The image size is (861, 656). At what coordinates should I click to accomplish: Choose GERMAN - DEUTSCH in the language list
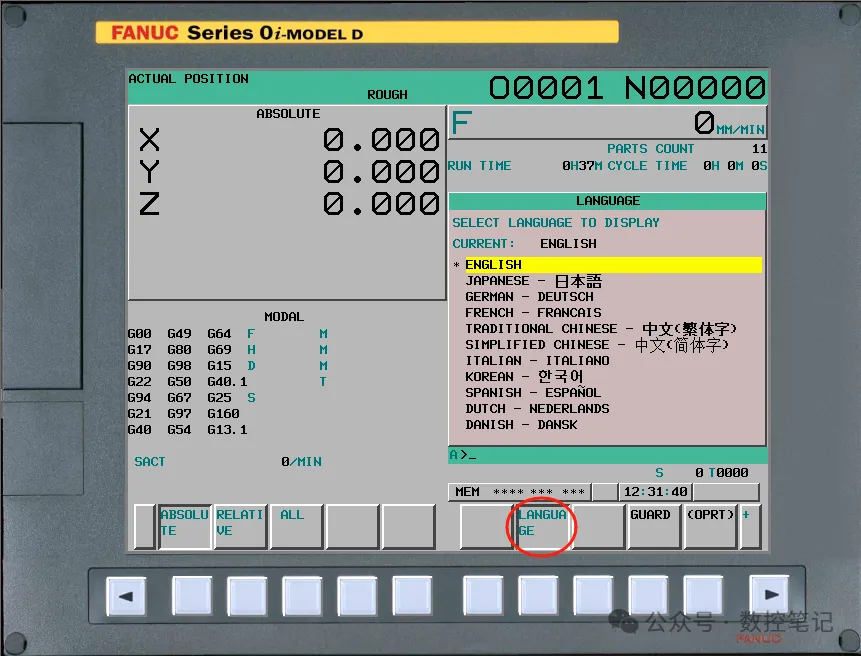click(529, 297)
